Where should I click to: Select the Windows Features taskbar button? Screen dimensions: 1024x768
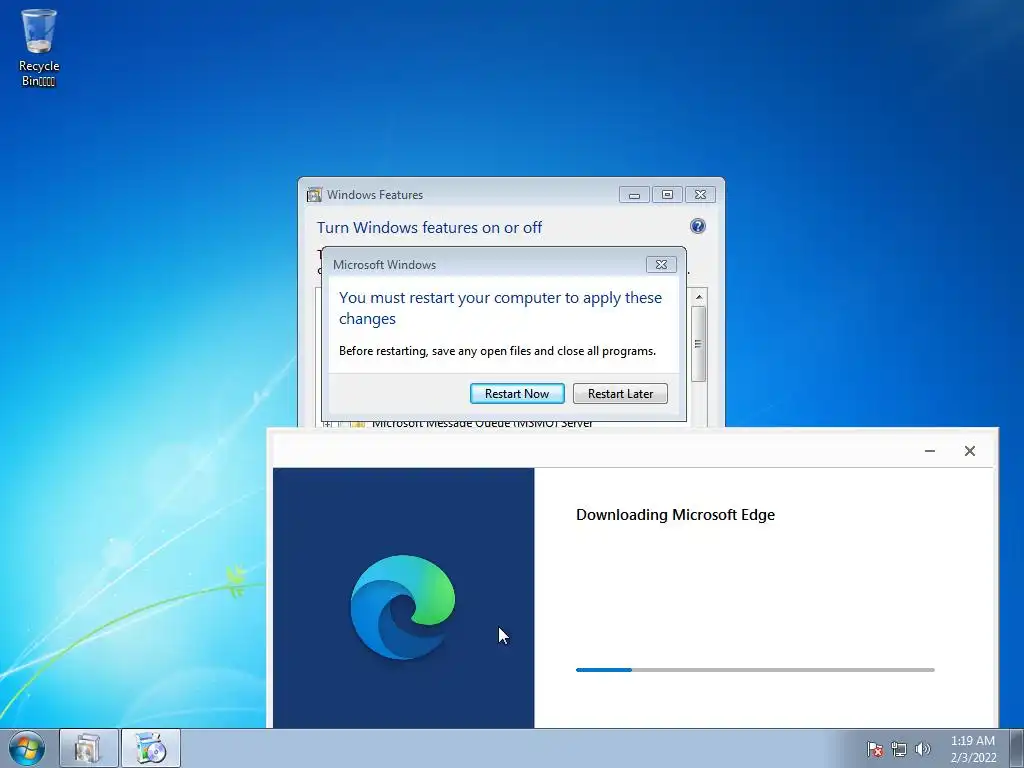[x=89, y=748]
